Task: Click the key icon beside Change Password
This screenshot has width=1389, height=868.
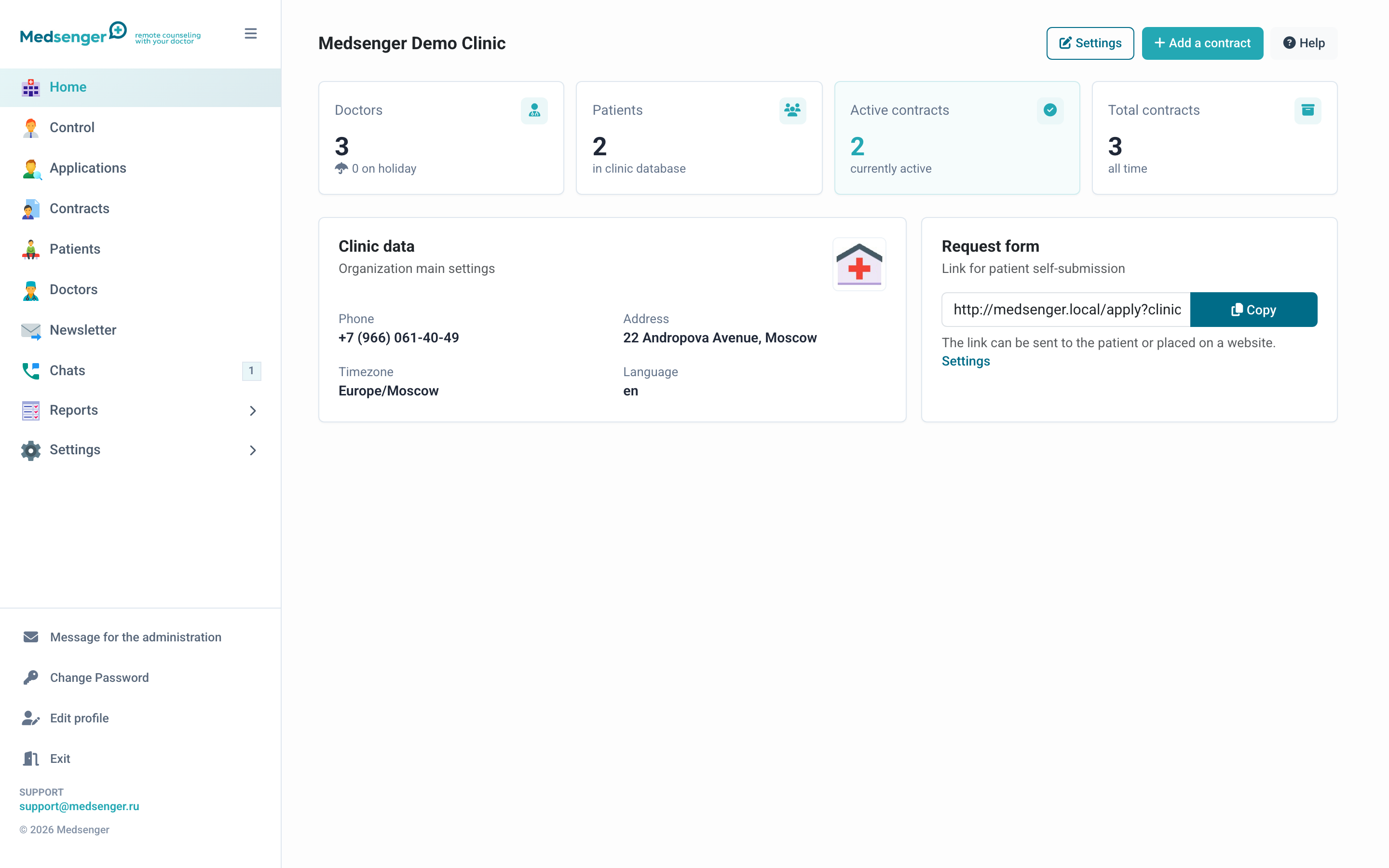Action: pos(30,678)
